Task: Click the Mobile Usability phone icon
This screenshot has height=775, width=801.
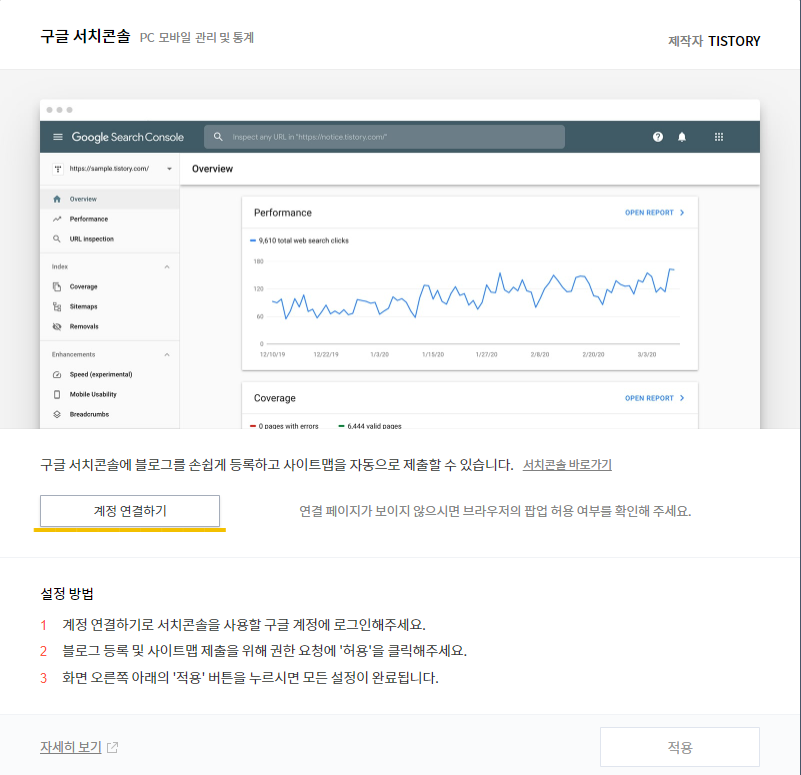Action: point(57,394)
